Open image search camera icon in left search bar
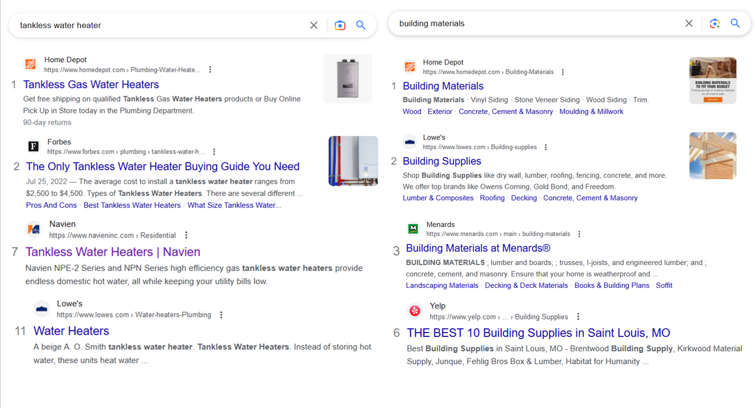The height and width of the screenshot is (408, 755). point(340,25)
